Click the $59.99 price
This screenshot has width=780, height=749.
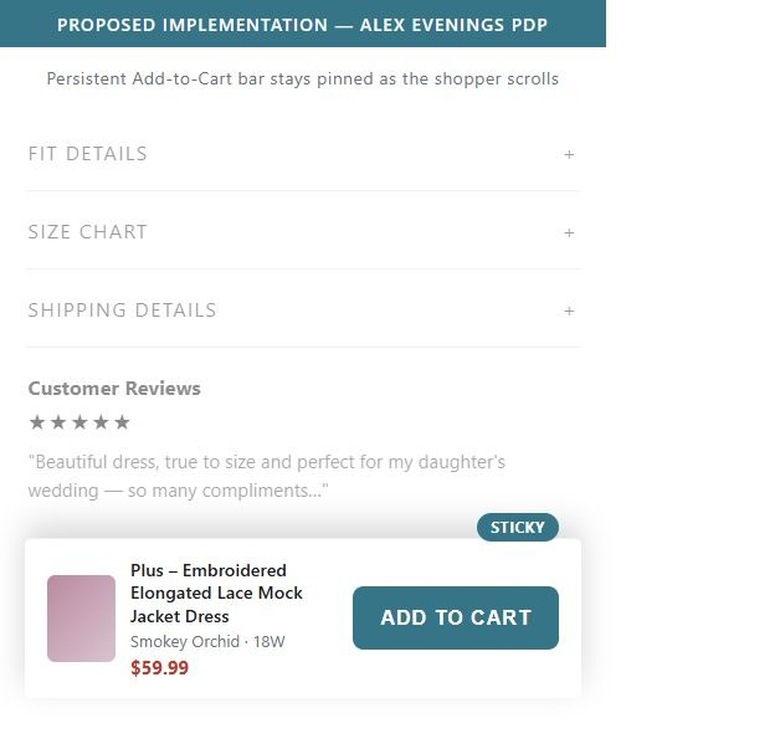160,668
